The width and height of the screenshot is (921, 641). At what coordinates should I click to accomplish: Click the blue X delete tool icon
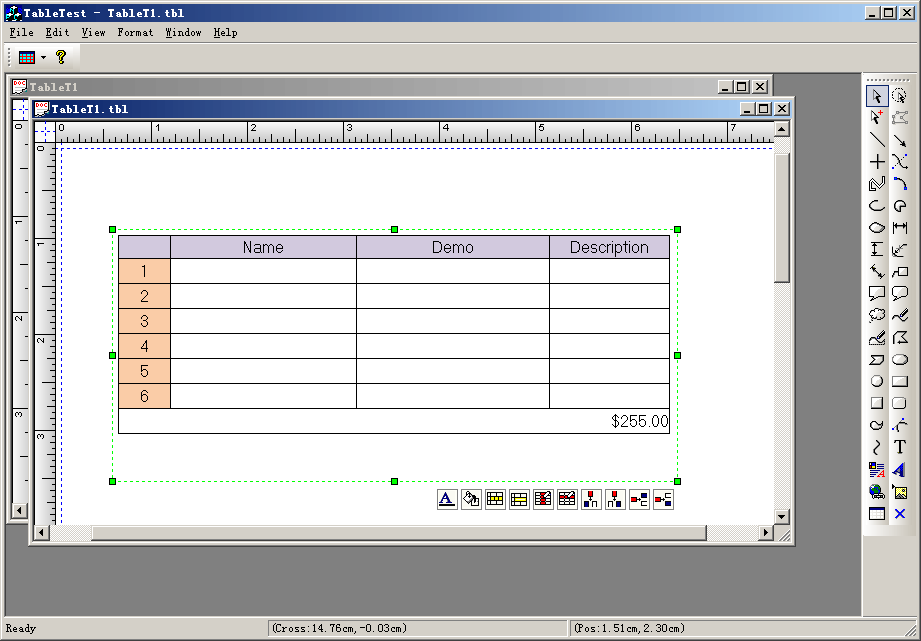pos(899,514)
